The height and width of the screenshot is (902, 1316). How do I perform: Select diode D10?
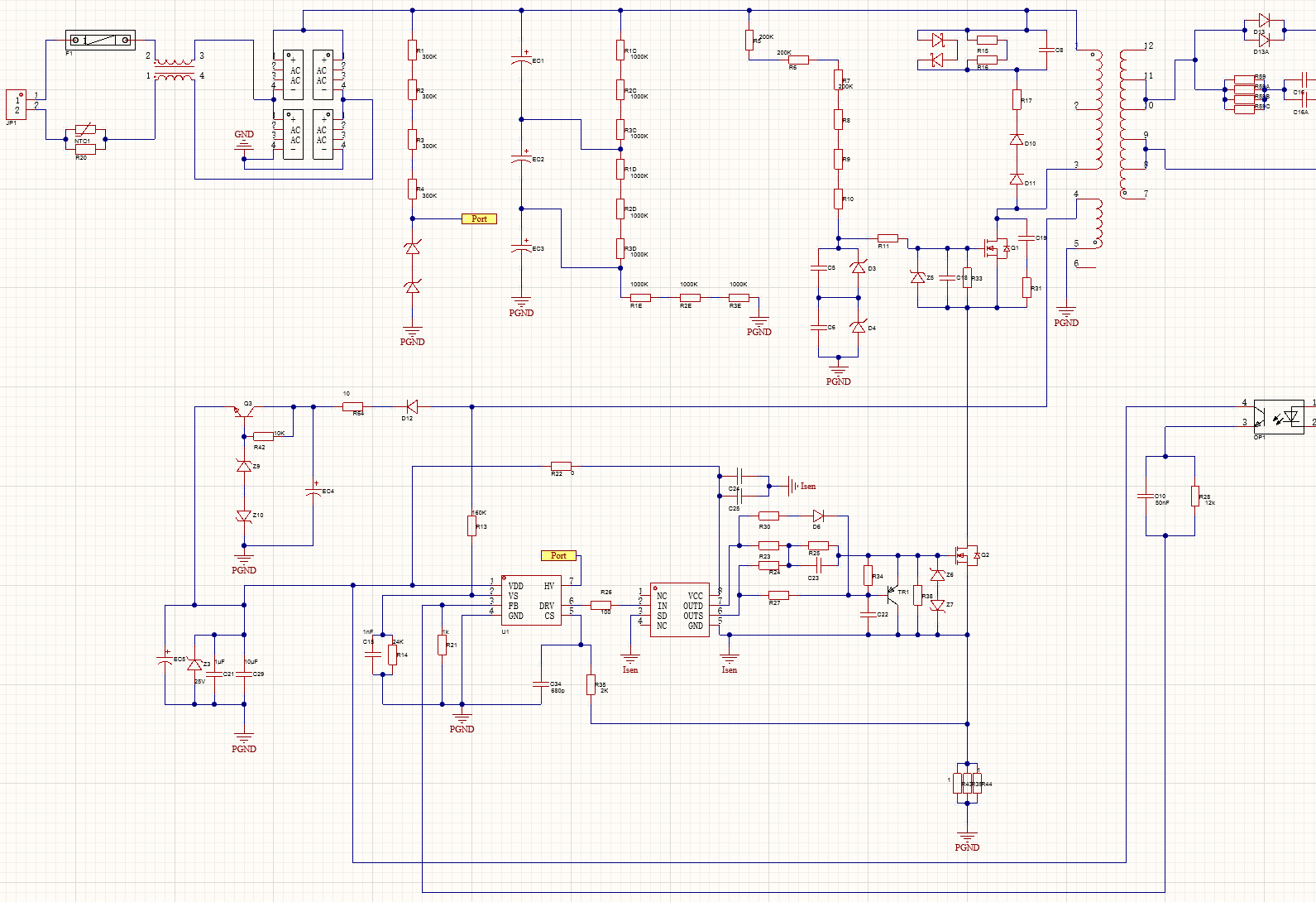pyautogui.click(x=1017, y=139)
